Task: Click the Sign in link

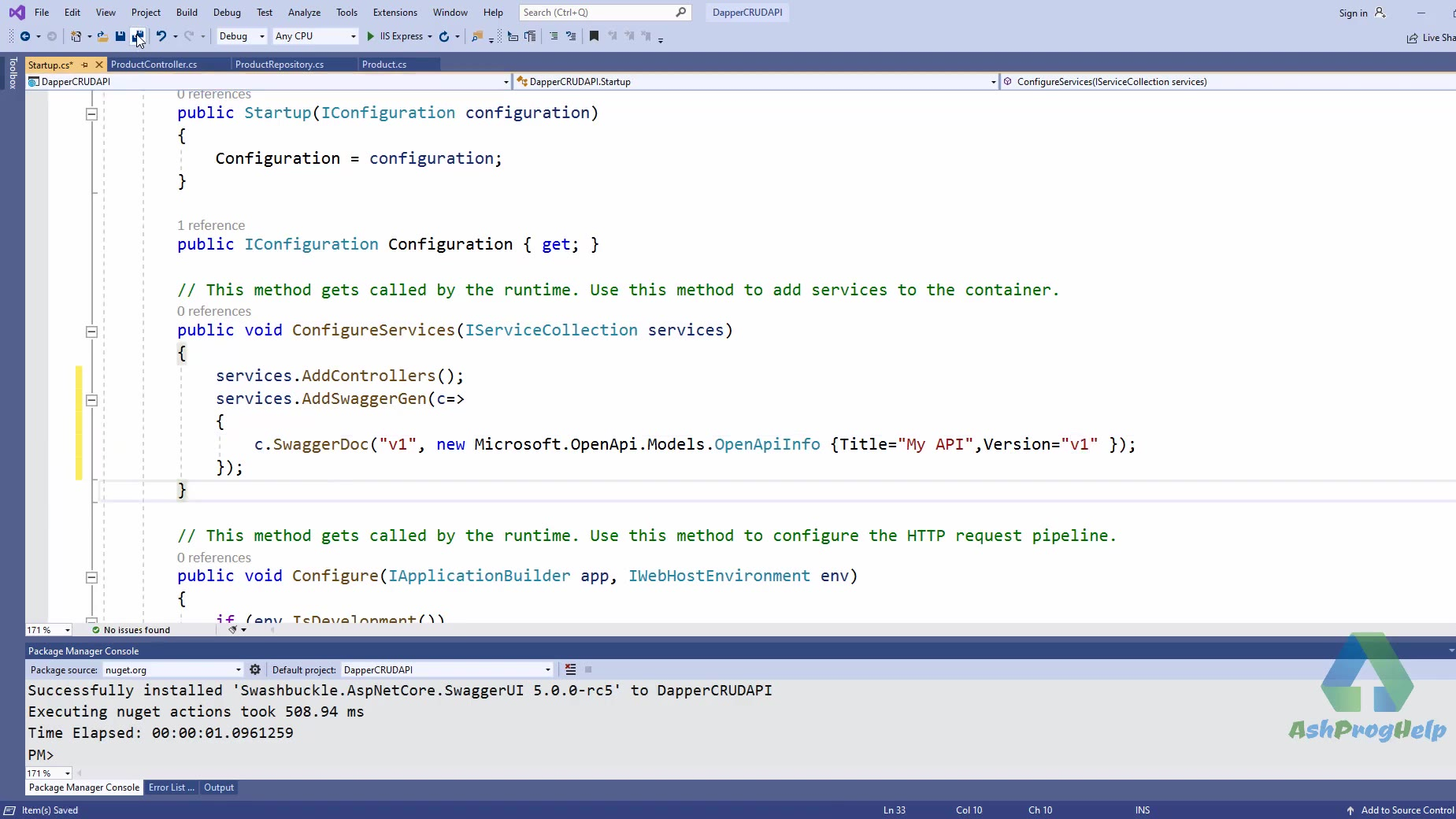Action: point(1353,13)
